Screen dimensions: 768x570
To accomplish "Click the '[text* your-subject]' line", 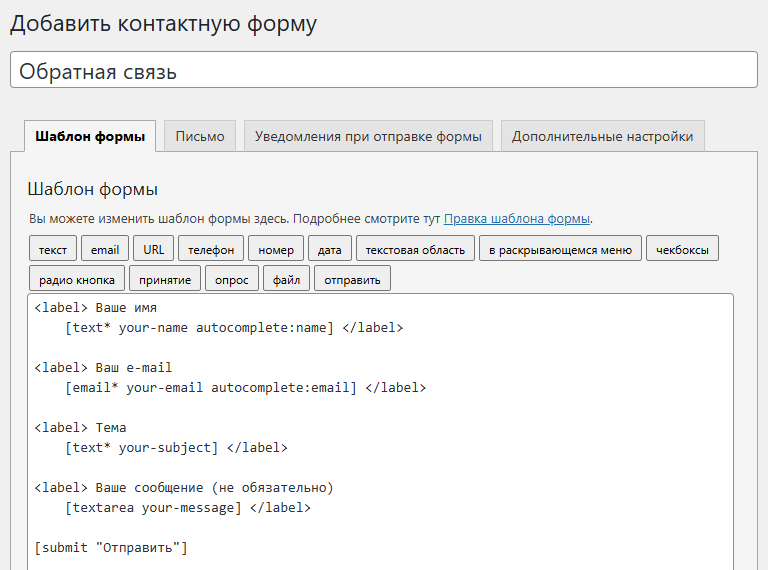I will (x=176, y=448).
